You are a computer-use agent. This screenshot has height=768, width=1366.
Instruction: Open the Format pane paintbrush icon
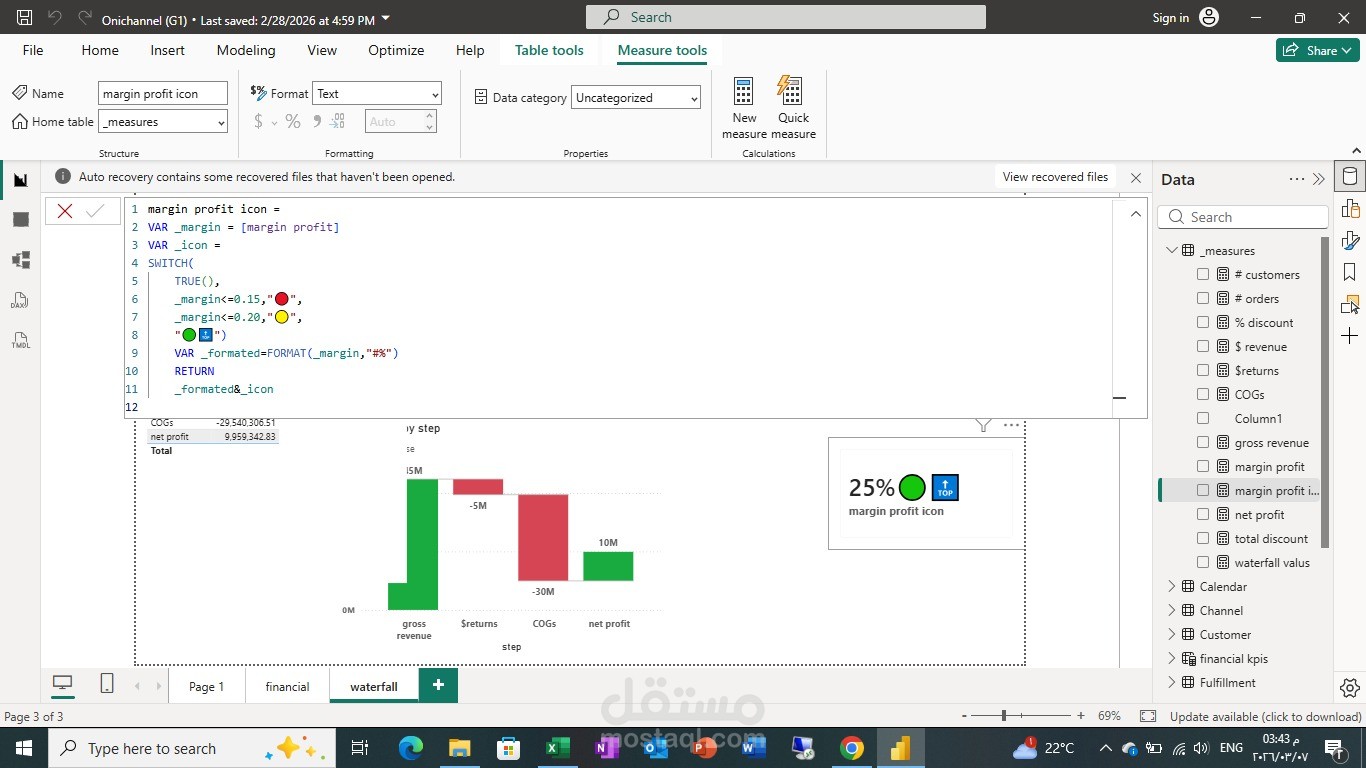1350,240
